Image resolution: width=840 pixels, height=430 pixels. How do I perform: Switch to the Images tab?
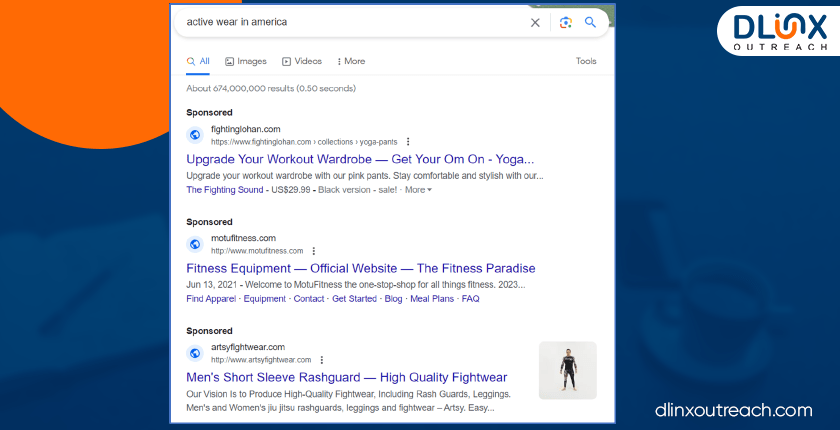pyautogui.click(x=246, y=62)
